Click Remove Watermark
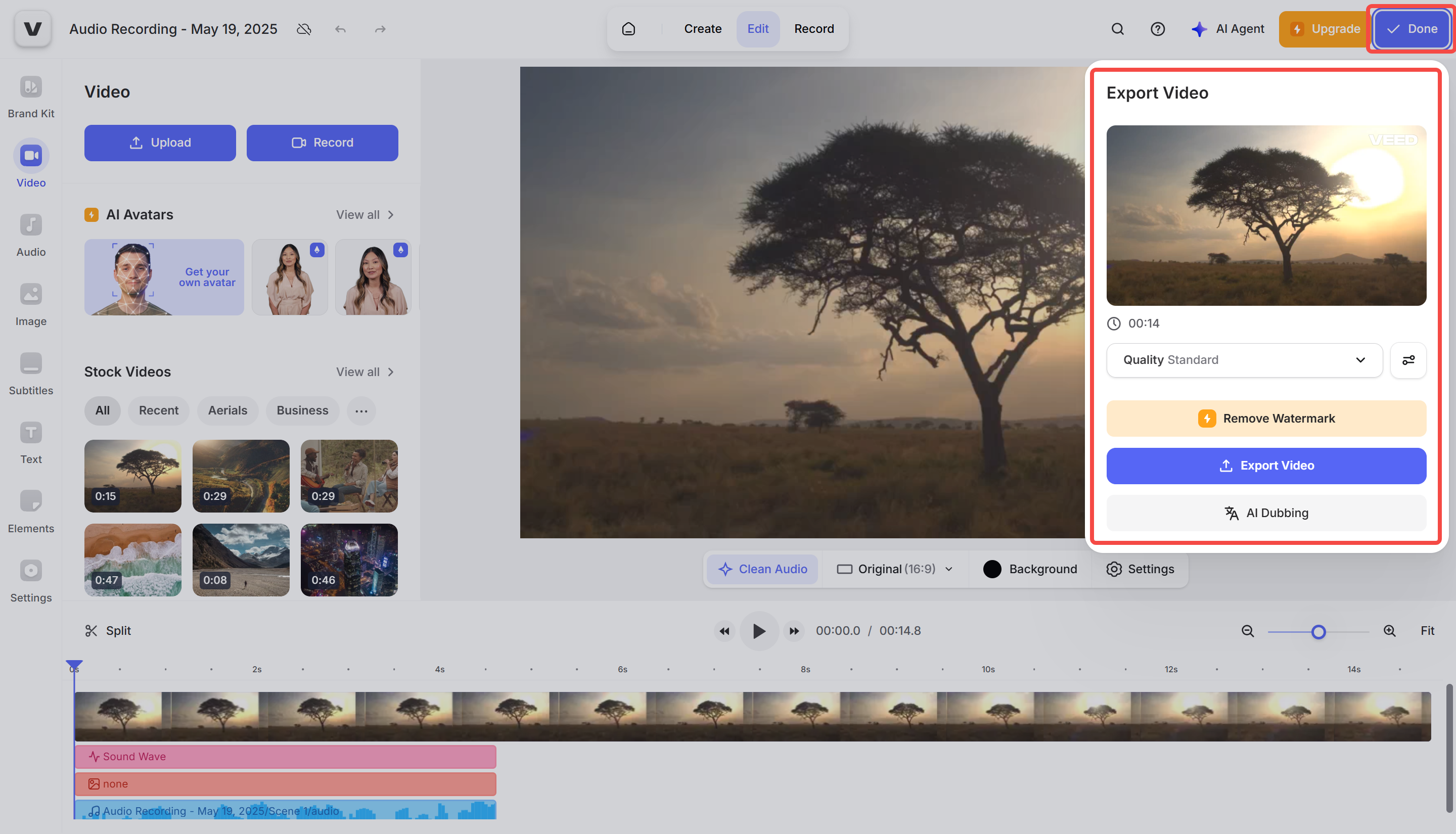 click(x=1266, y=418)
